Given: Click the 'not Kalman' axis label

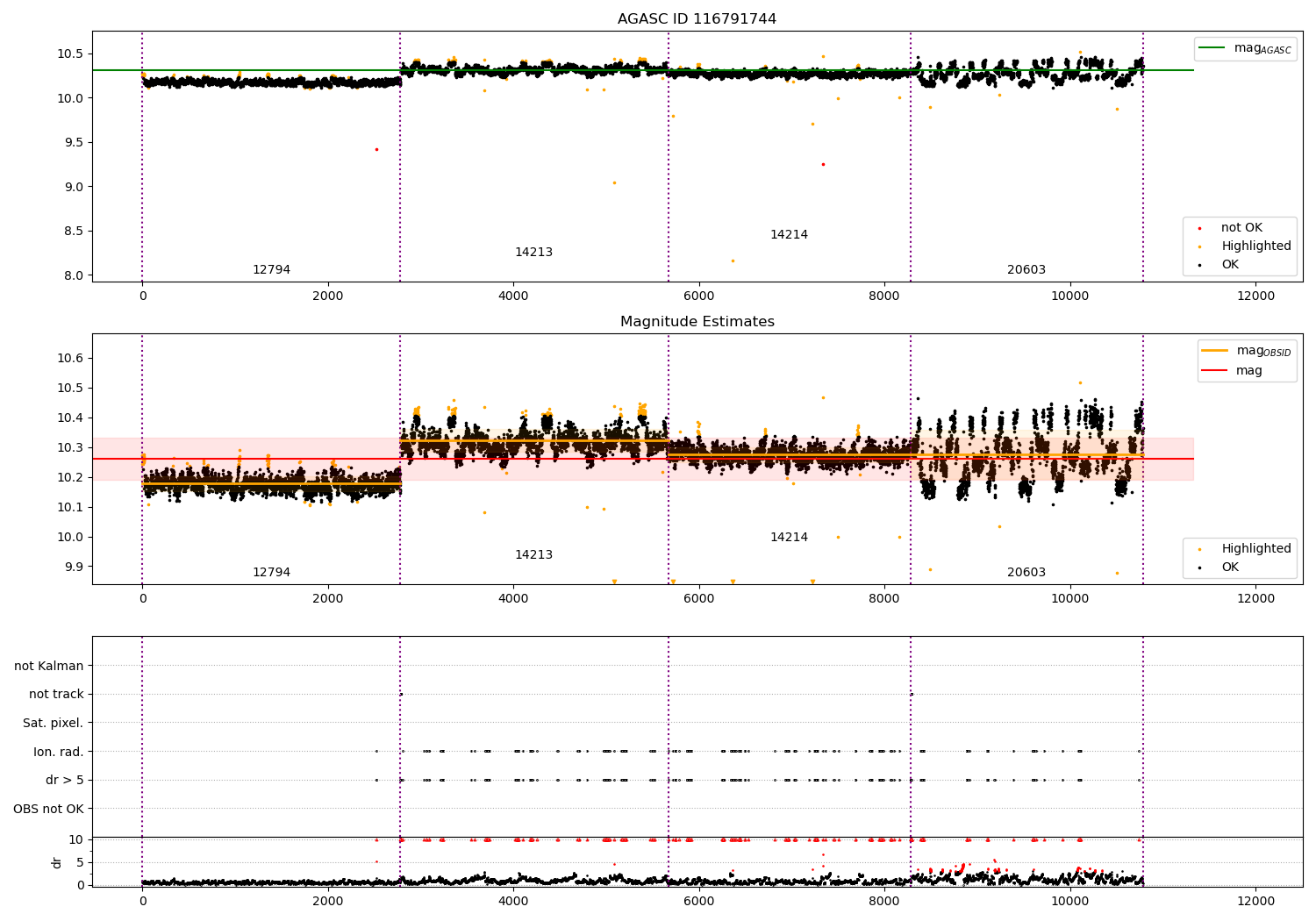Looking at the screenshot, I should (49, 667).
